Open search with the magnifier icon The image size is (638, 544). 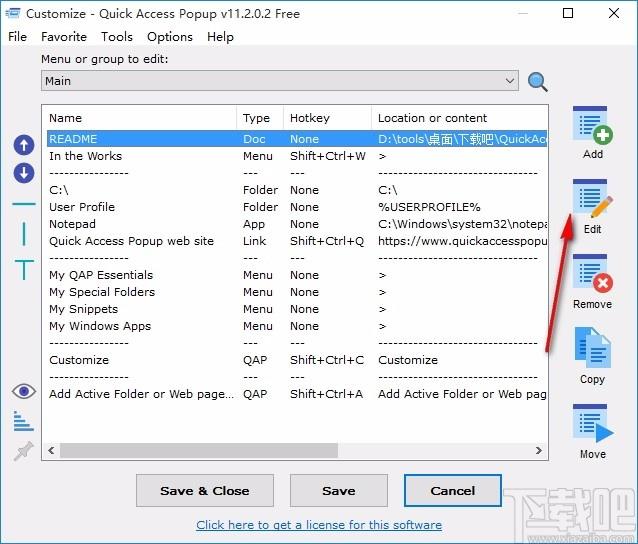pyautogui.click(x=537, y=82)
